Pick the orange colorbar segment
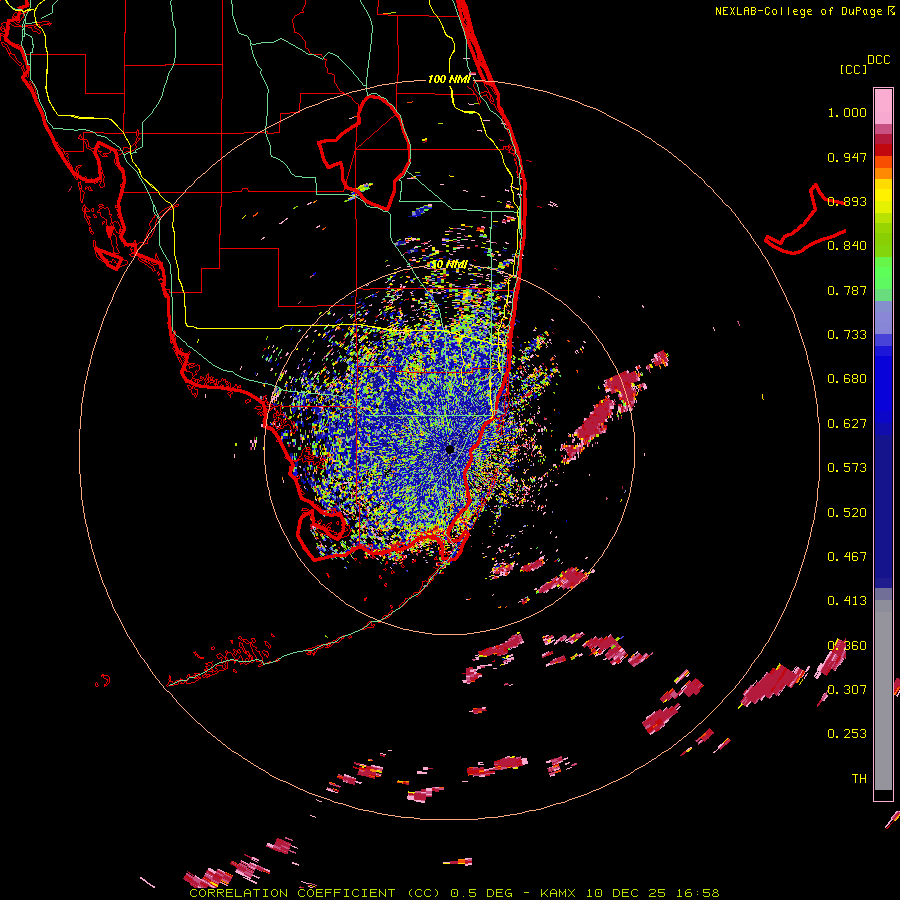The width and height of the screenshot is (900, 900). (x=883, y=173)
